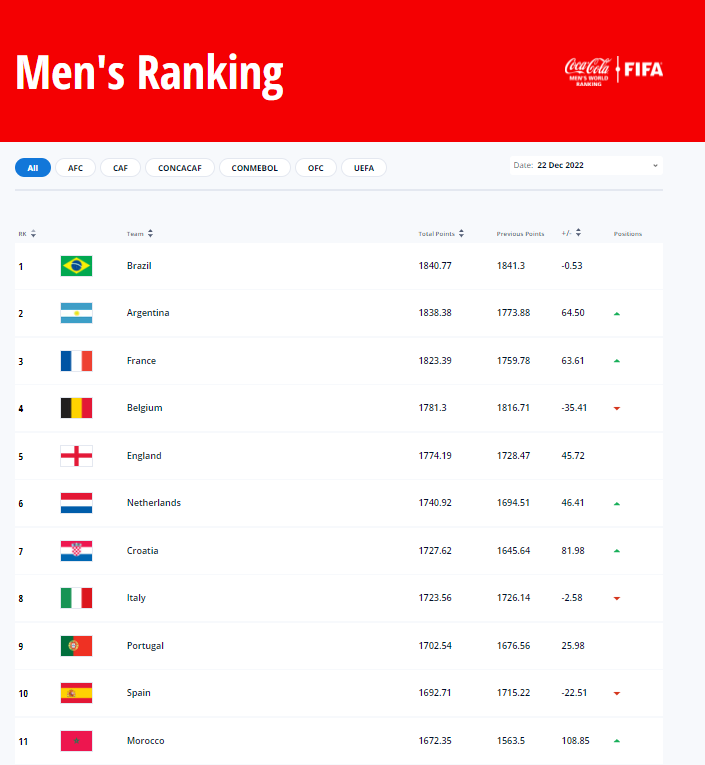Screen dimensions: 705x765
Task: Click the Previous Points column header
Action: (520, 234)
